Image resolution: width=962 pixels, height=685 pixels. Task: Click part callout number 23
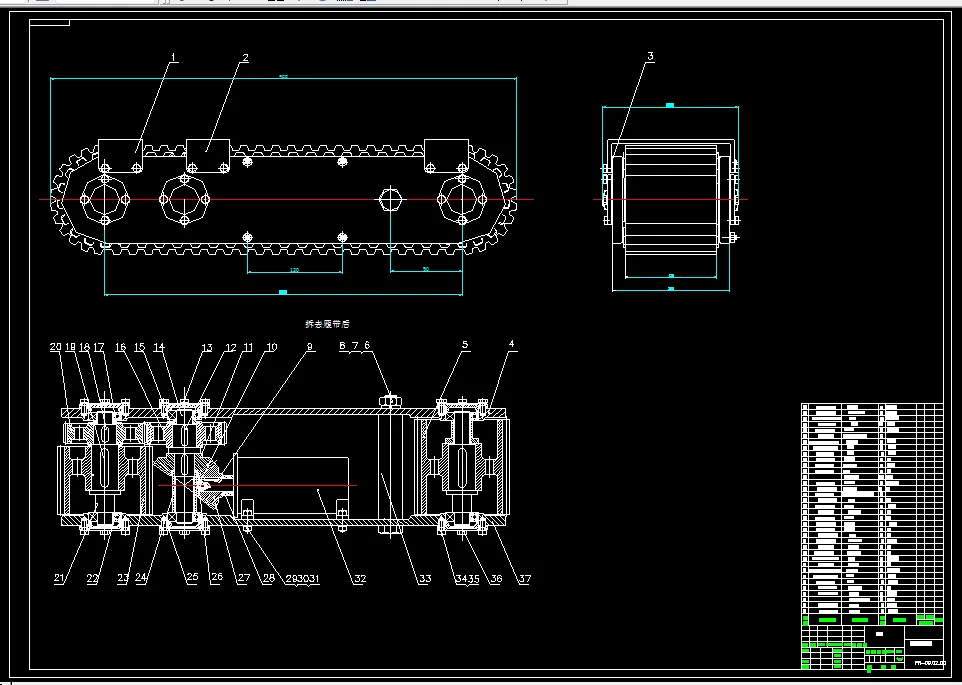coord(123,578)
